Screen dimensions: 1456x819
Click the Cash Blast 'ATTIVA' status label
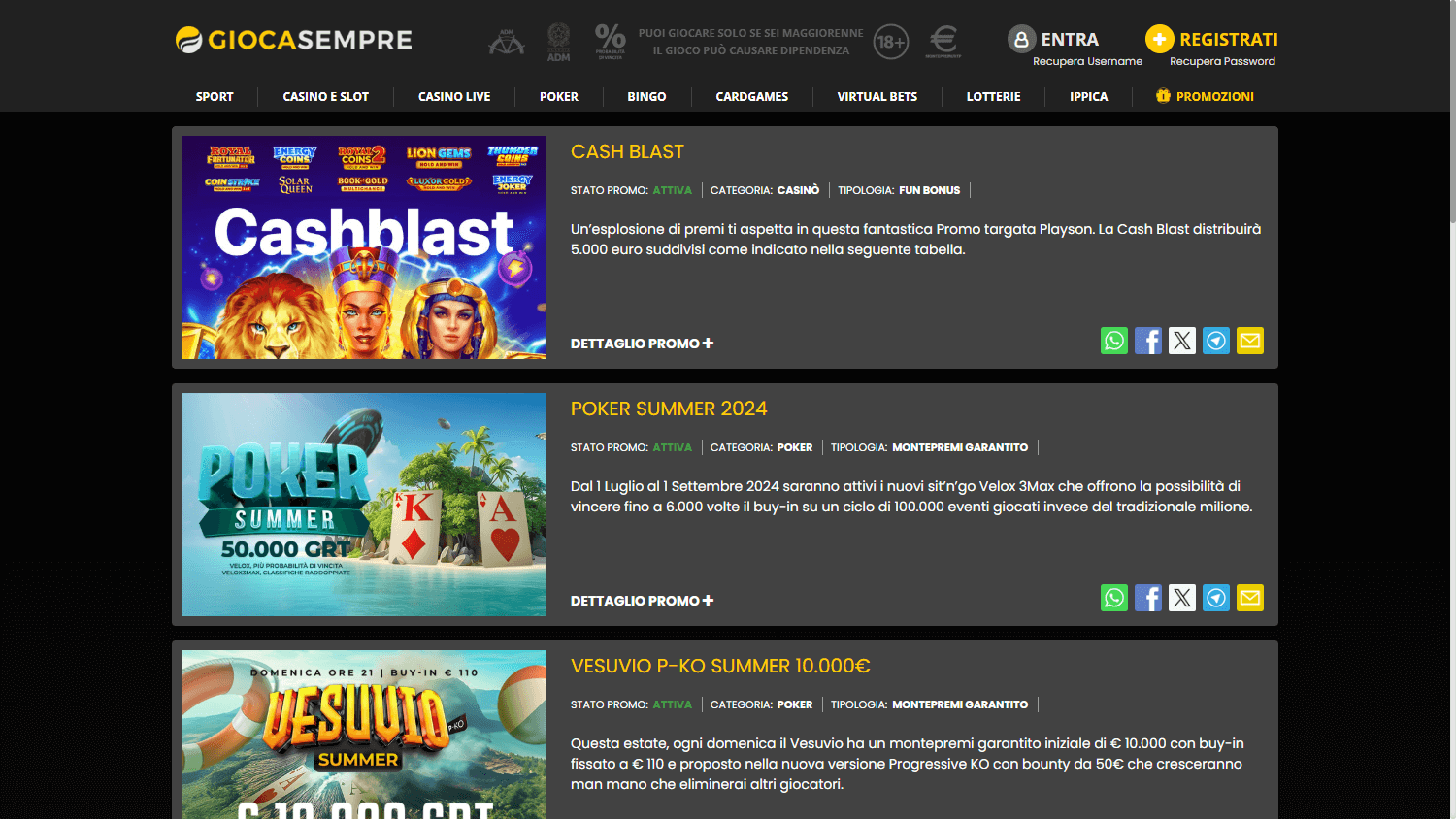(672, 190)
